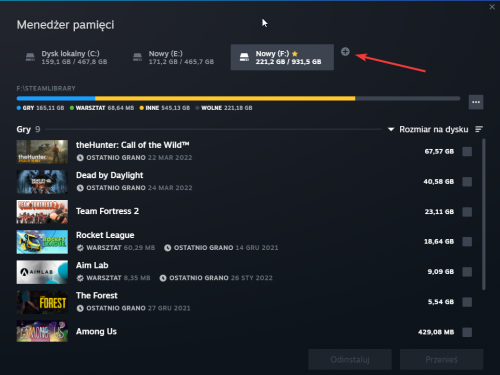Image resolution: width=500 pixels, height=375 pixels.
Task: Add a new drive with the plus icon
Action: (345, 52)
